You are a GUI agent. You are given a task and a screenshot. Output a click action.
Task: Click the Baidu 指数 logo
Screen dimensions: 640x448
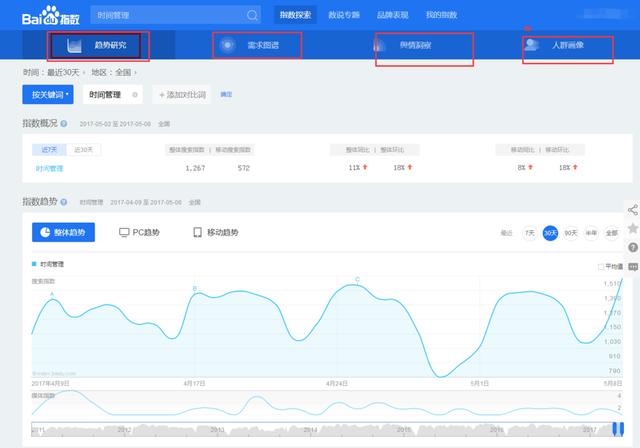[48, 16]
